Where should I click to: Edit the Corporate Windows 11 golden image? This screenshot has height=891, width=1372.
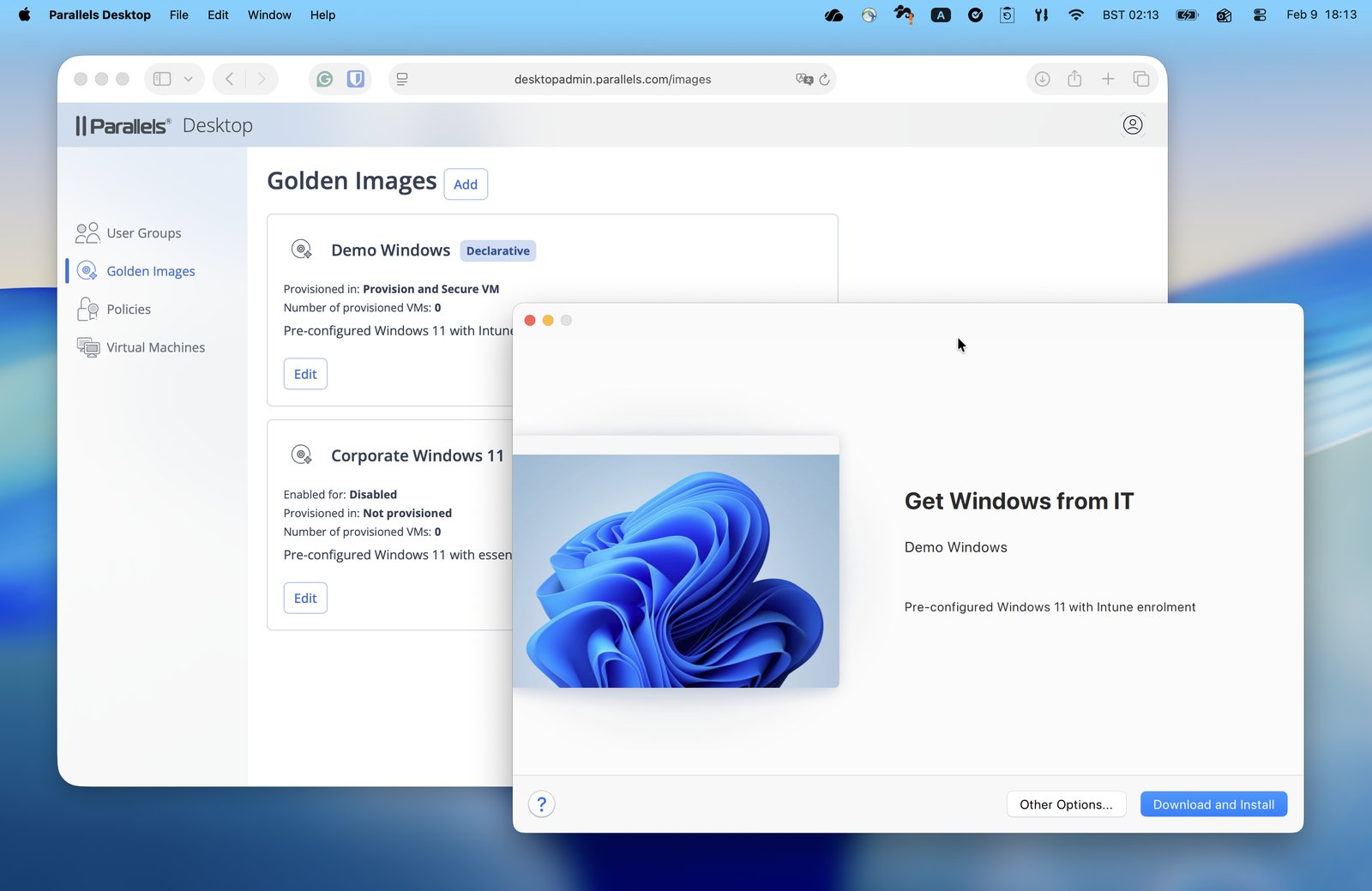tap(305, 598)
